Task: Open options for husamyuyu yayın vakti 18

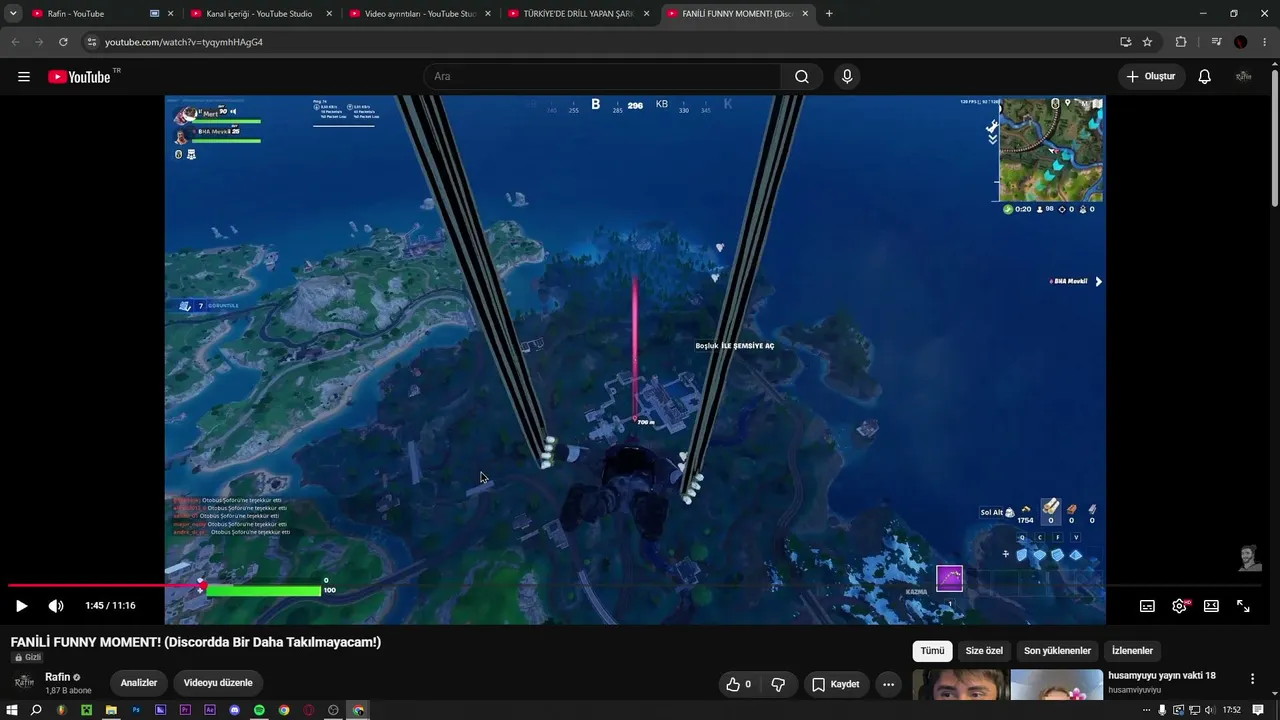Action: click(1252, 679)
